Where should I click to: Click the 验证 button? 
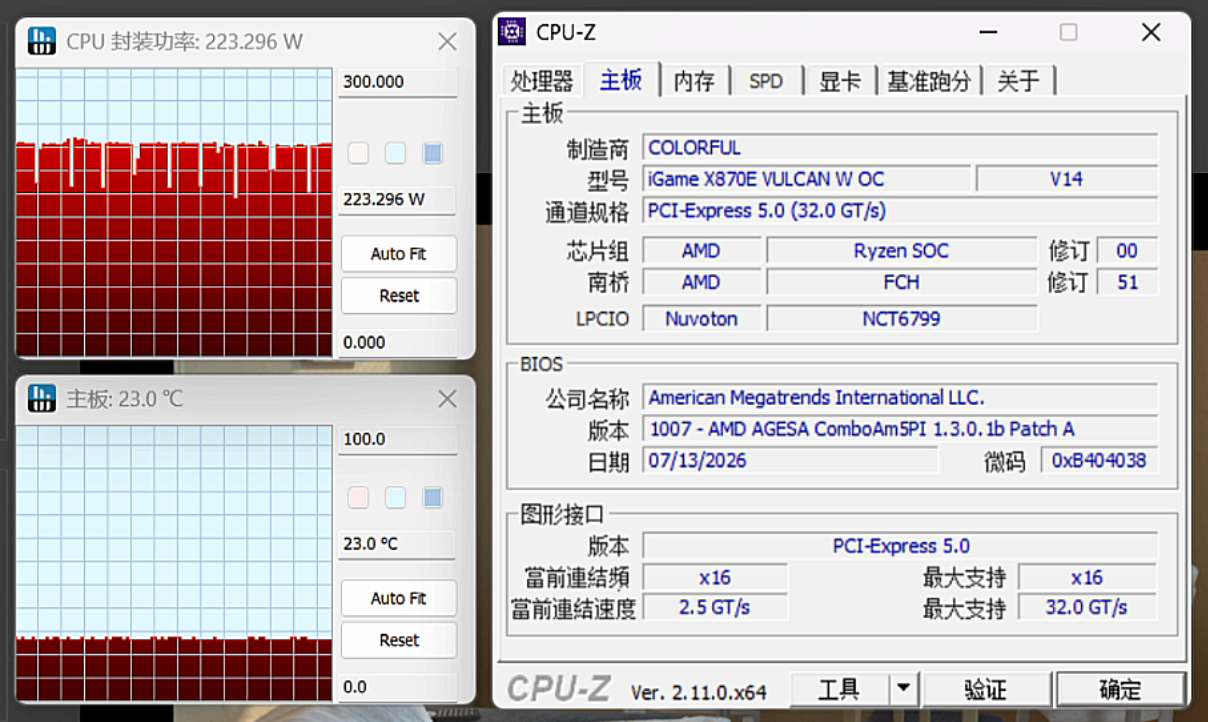click(x=986, y=689)
